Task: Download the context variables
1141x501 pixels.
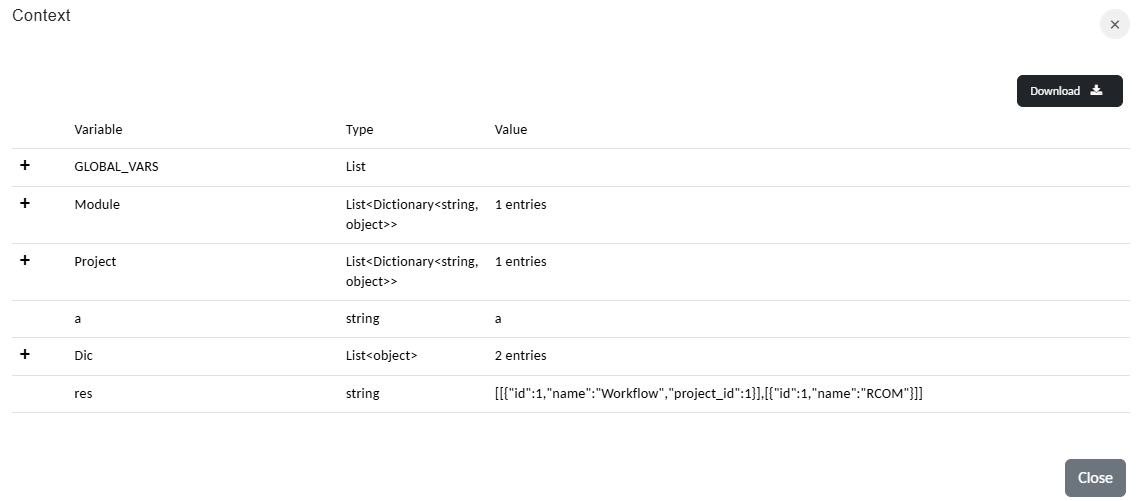Action: point(1069,91)
